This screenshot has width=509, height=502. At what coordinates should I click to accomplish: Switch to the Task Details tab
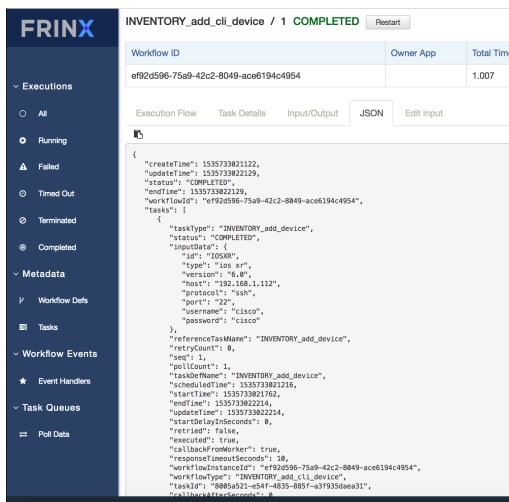(x=242, y=113)
